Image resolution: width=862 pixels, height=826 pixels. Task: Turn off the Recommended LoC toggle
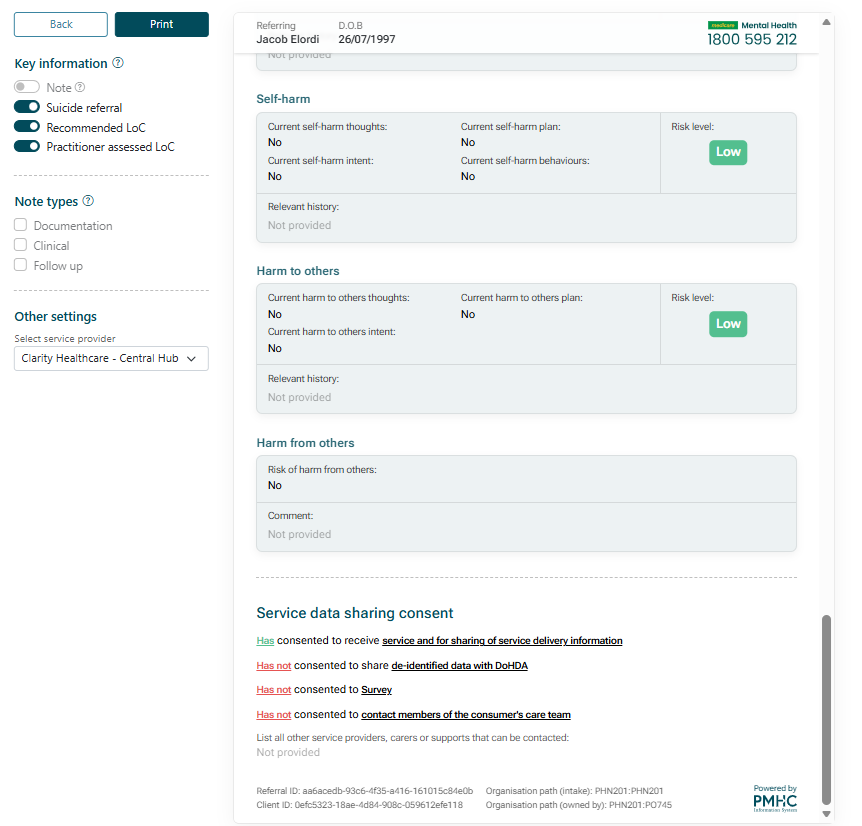(x=27, y=127)
